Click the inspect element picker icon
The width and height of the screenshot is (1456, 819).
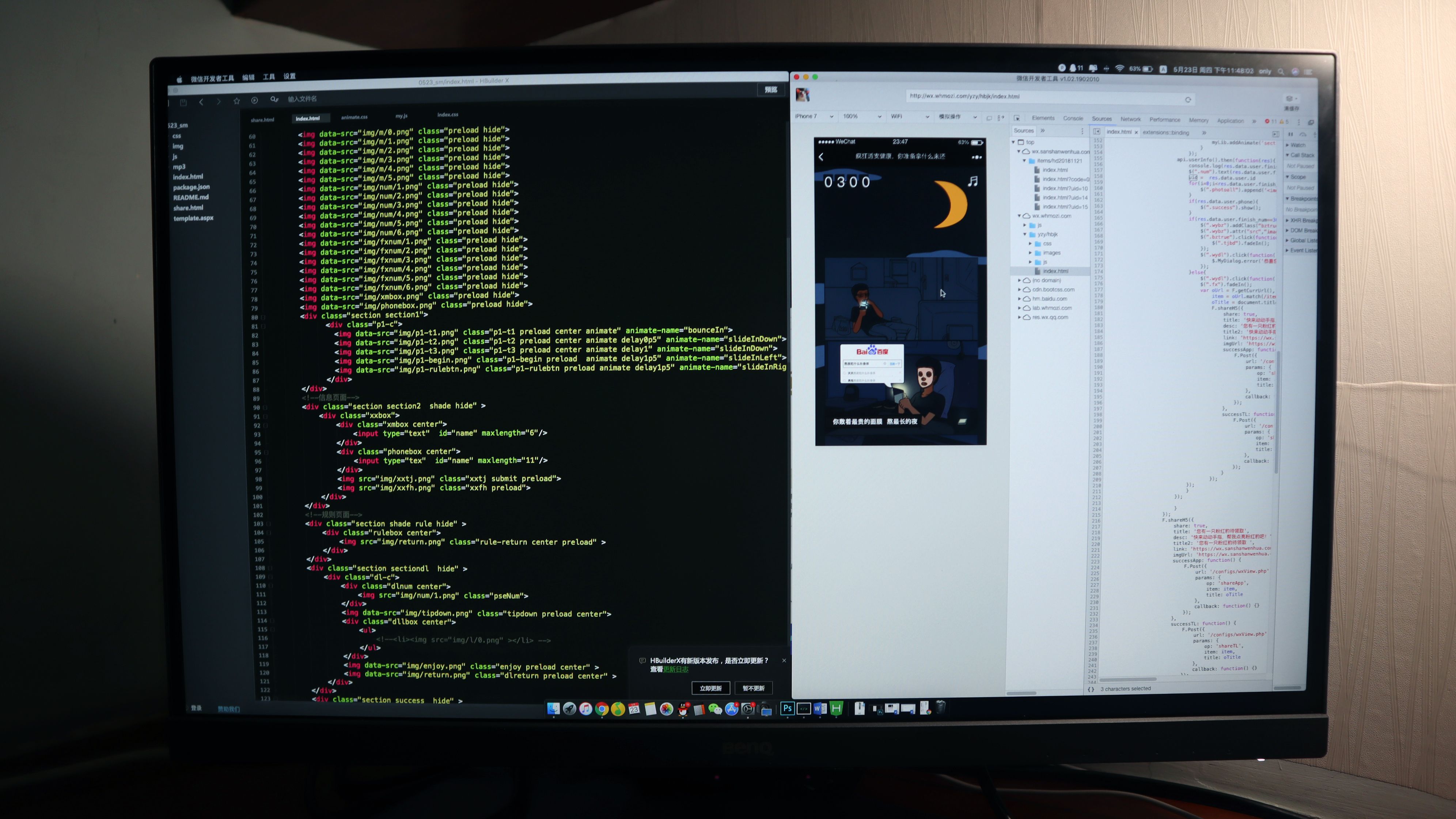pyautogui.click(x=1017, y=118)
